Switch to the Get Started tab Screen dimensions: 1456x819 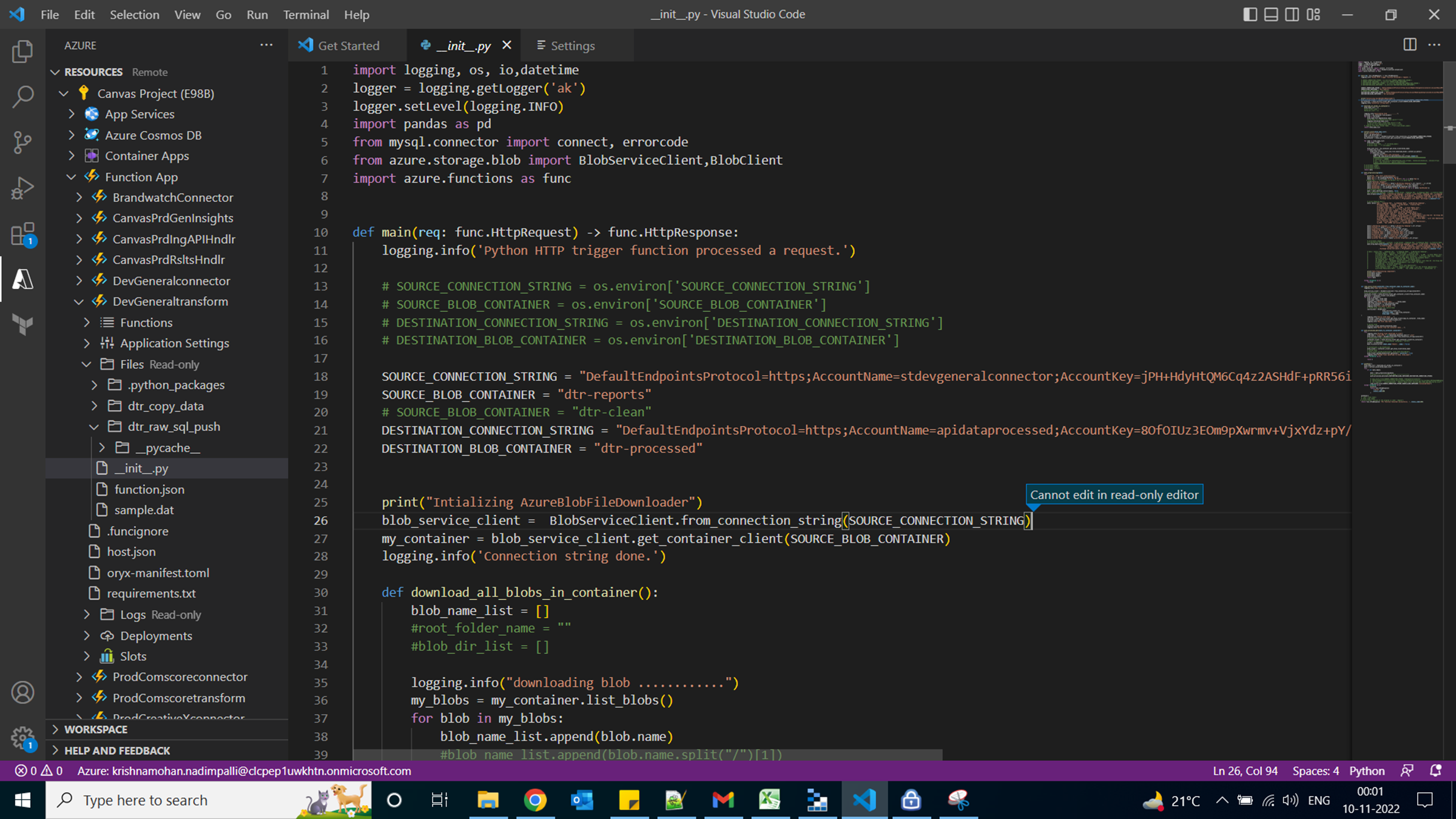coord(348,45)
